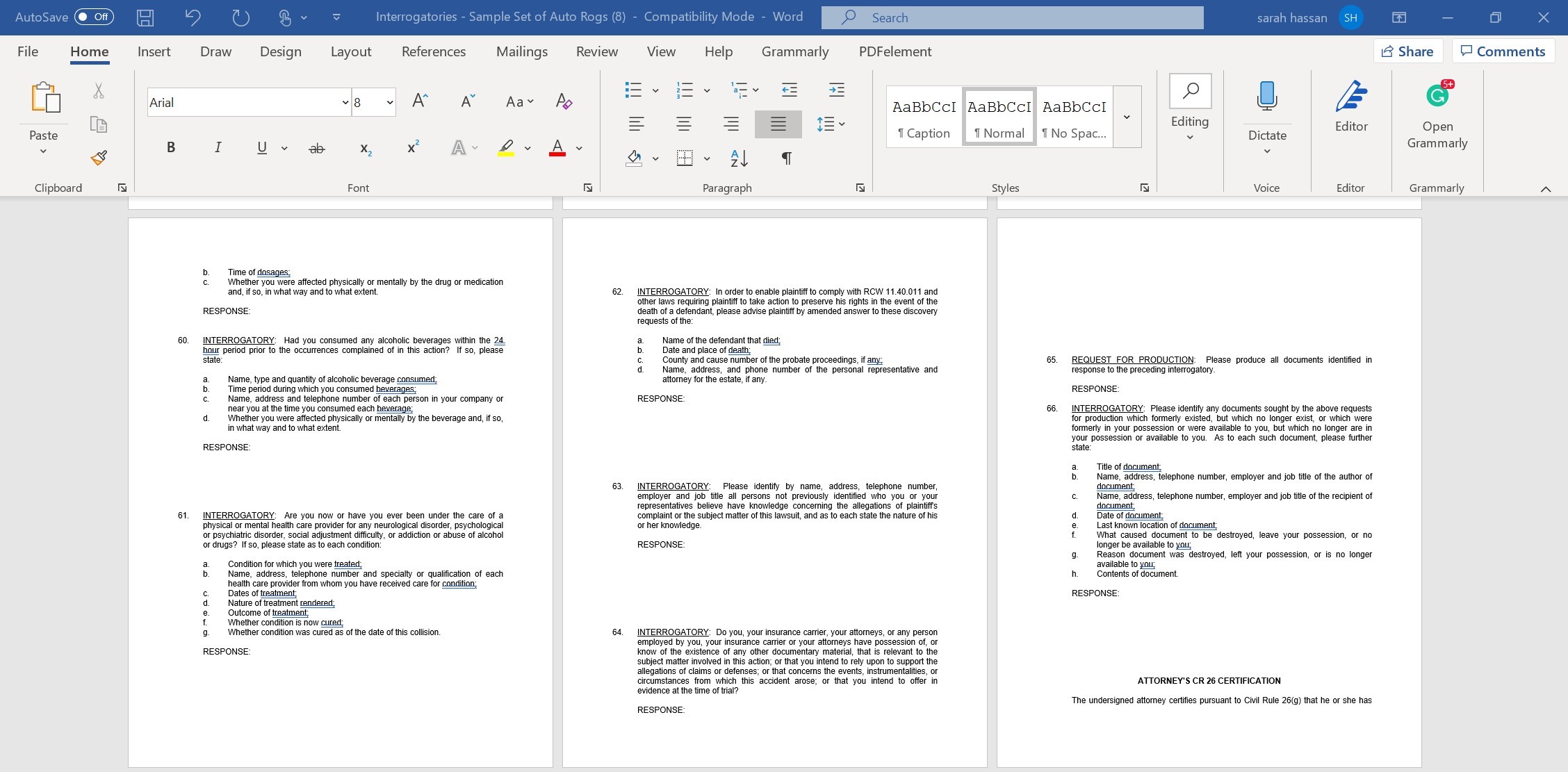Apply superscript formatting
The width and height of the screenshot is (1568, 772).
tap(411, 146)
